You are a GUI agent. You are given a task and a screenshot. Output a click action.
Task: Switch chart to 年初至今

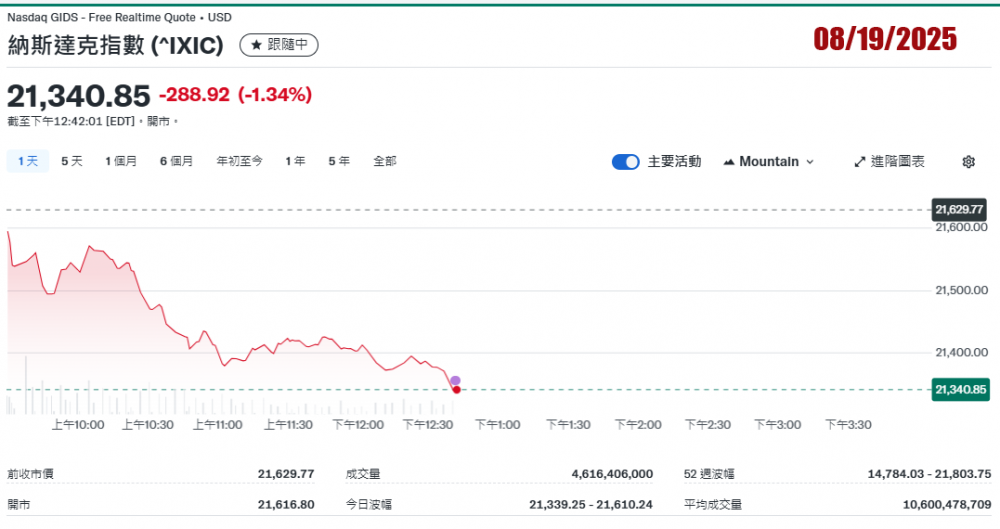[x=240, y=161]
